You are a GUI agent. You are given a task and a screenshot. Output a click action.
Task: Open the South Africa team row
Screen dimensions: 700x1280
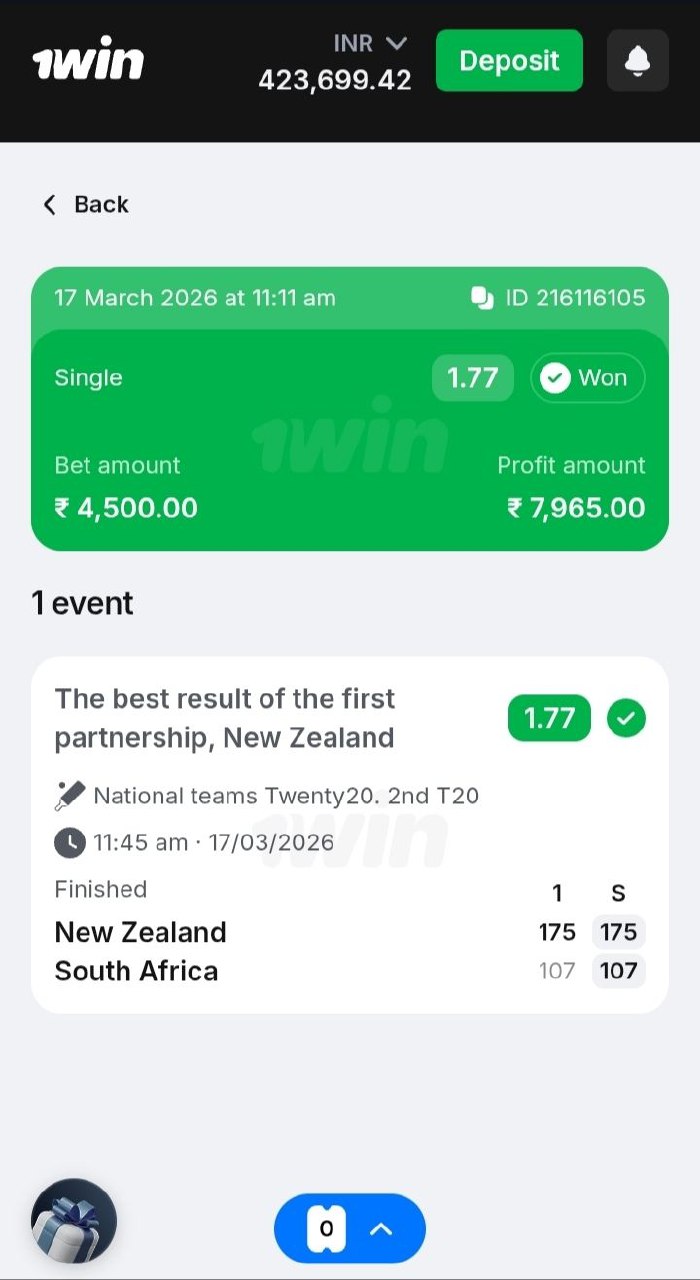[136, 971]
